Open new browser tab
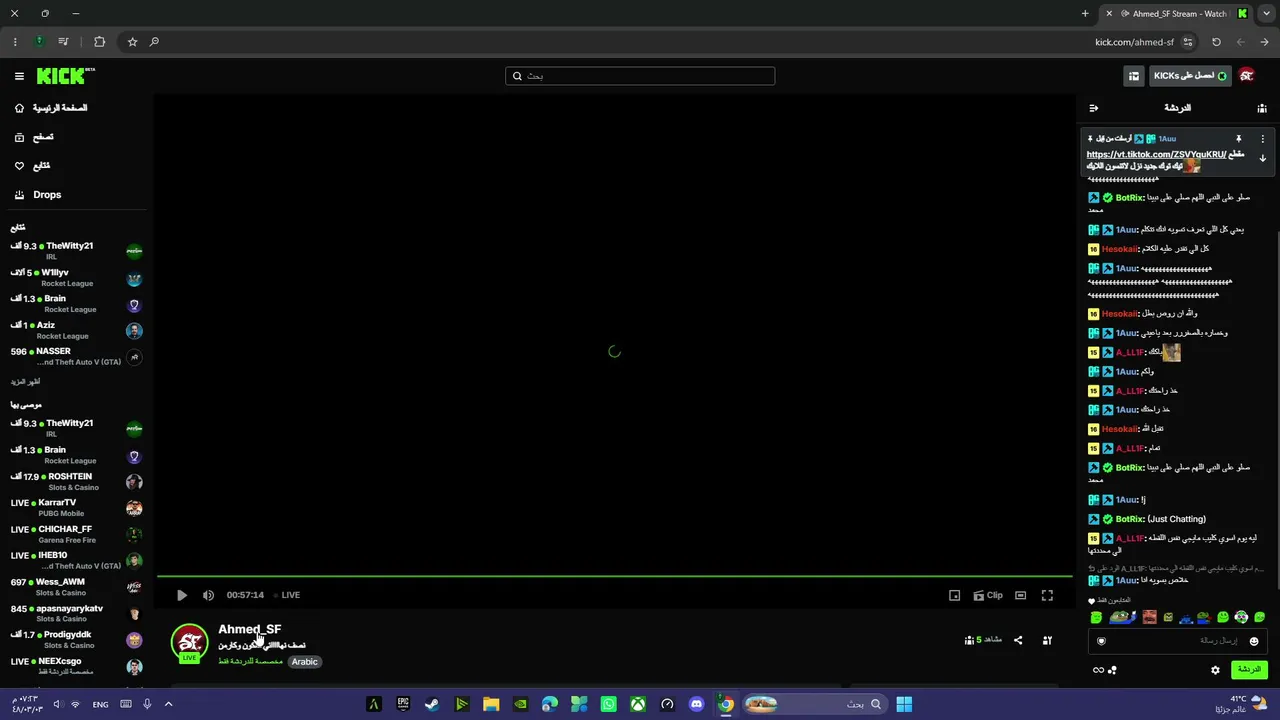Viewport: 1280px width, 720px height. (1085, 14)
